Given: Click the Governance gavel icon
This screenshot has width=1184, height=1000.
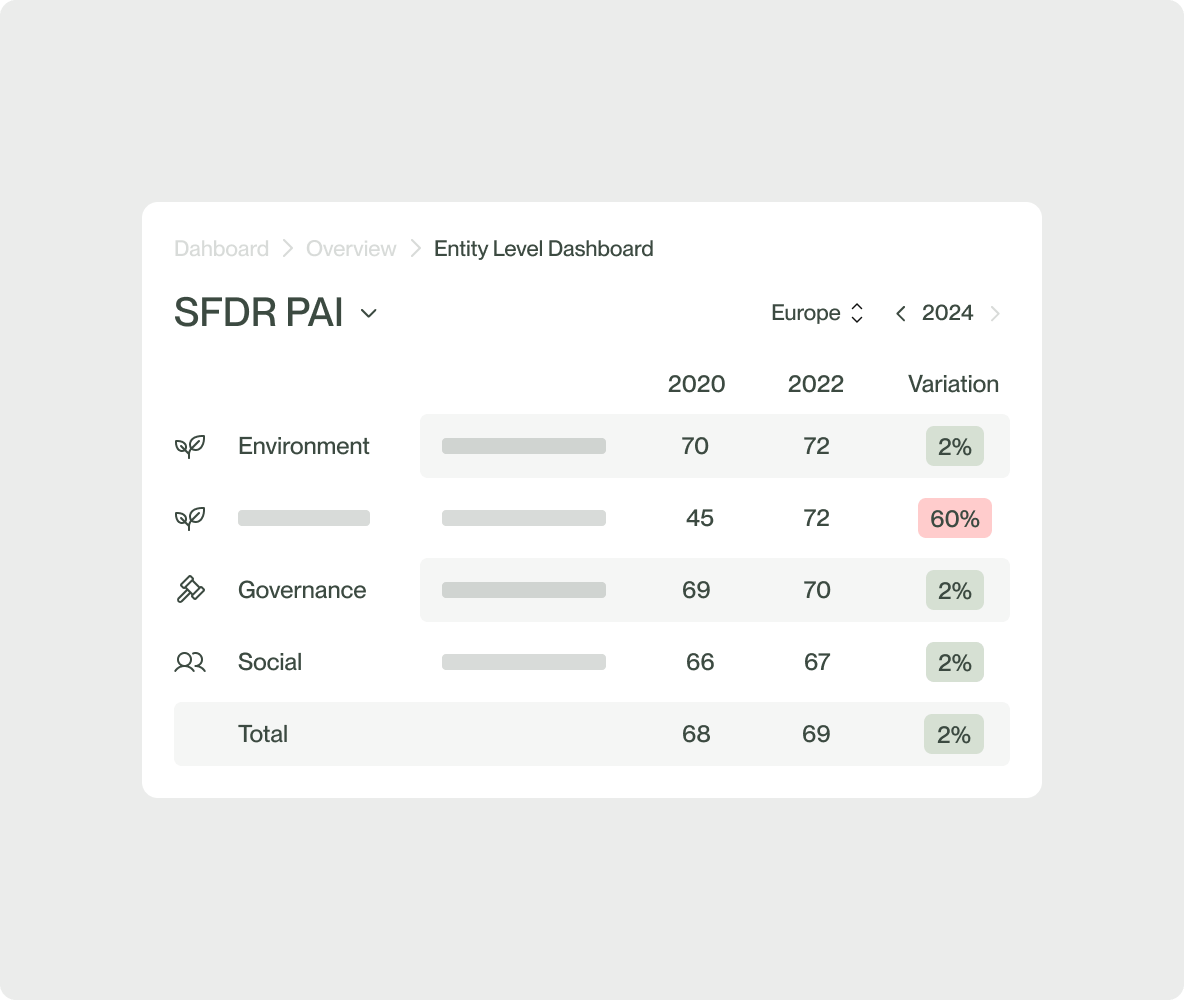Looking at the screenshot, I should (190, 590).
